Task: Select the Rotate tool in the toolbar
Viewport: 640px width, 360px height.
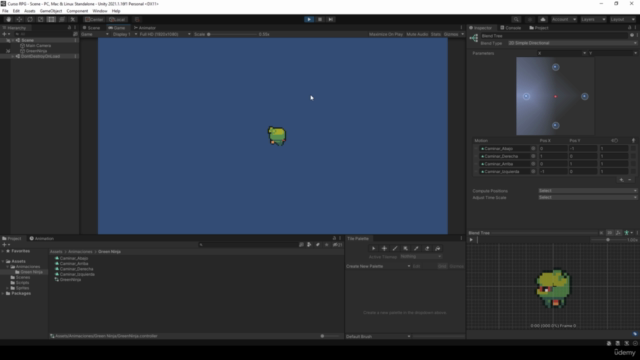Action: [30, 19]
